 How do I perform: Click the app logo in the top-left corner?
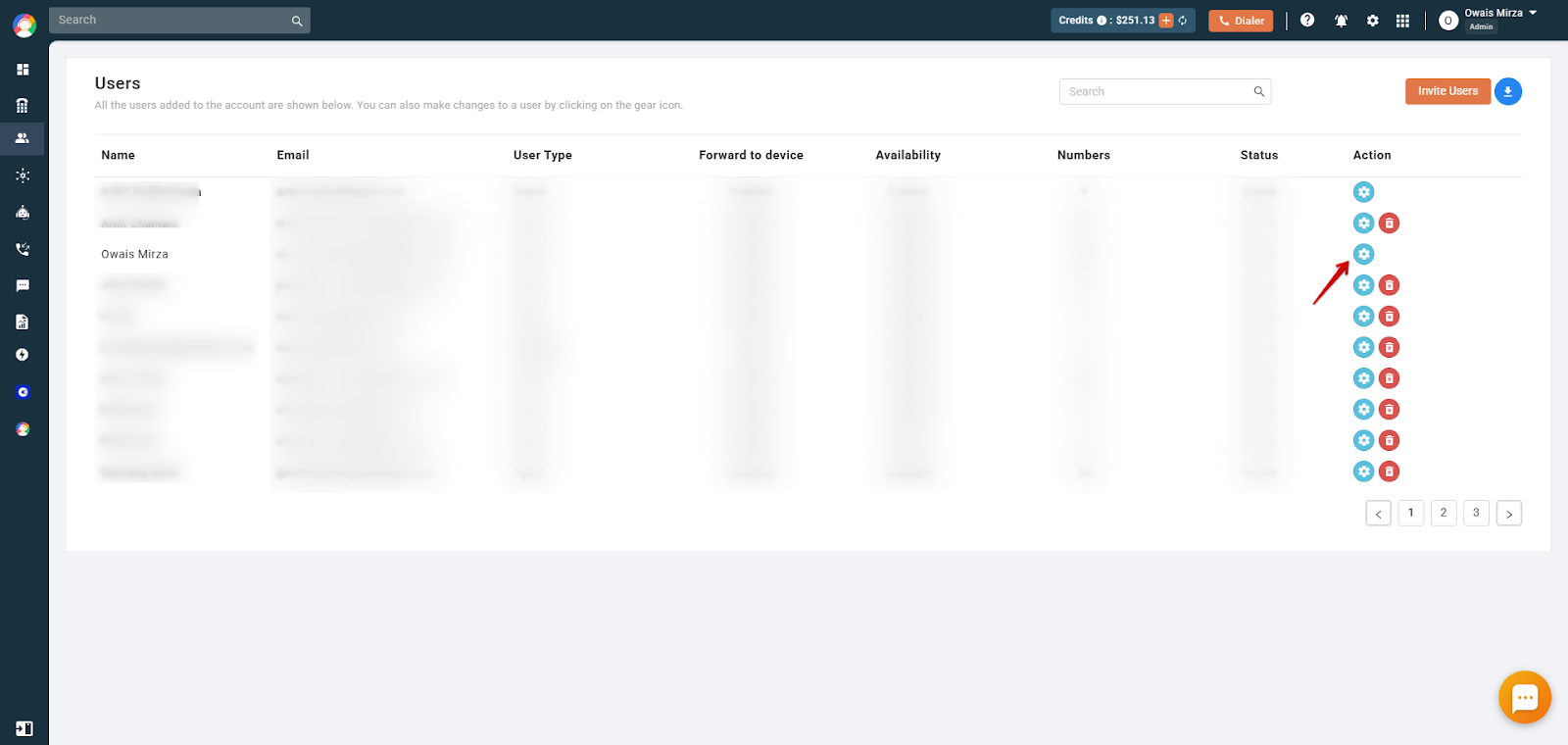click(24, 25)
